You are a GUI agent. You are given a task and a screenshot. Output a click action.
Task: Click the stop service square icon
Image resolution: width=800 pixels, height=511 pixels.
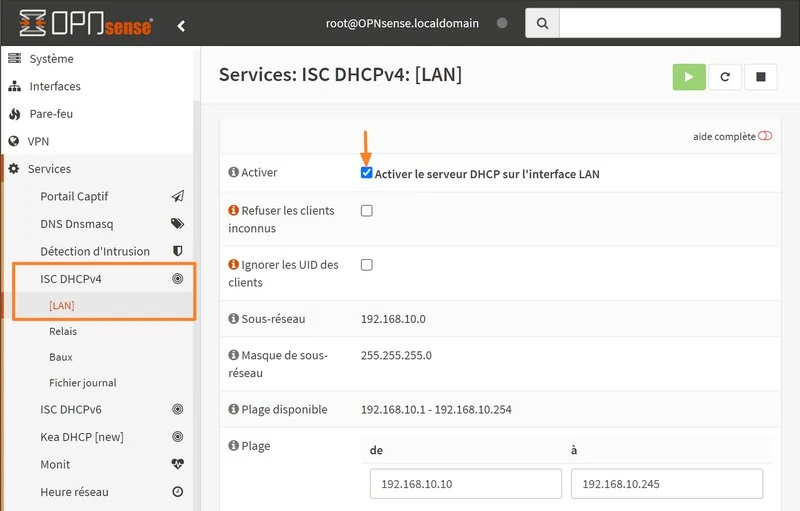(x=761, y=77)
